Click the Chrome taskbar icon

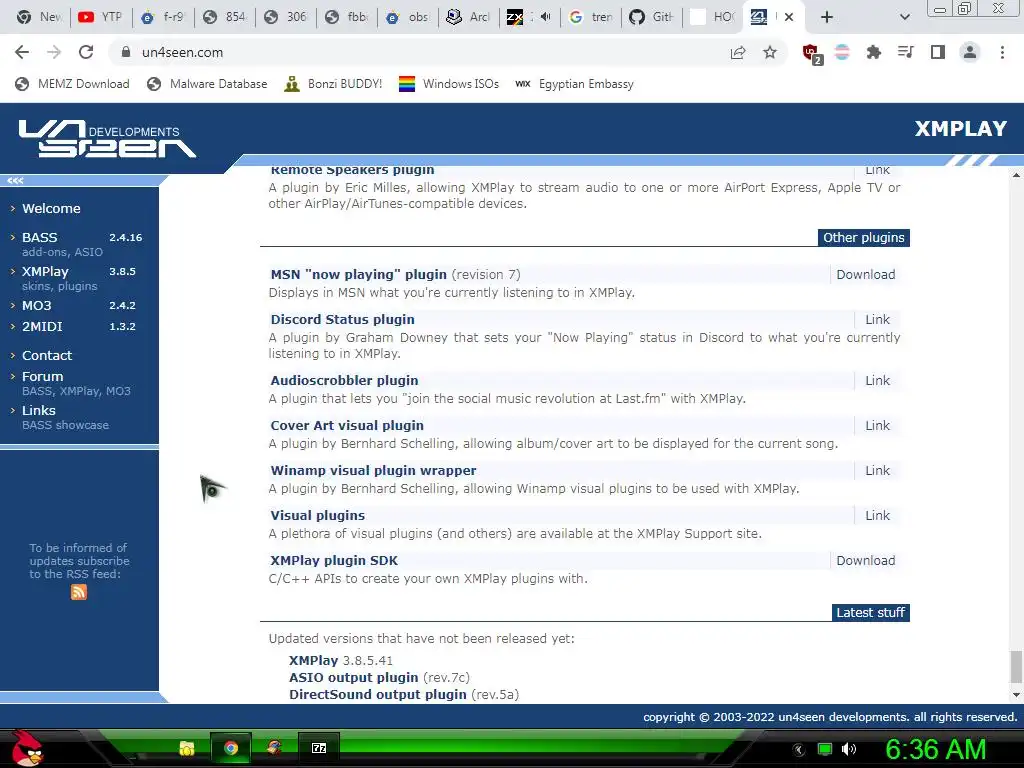tap(231, 748)
